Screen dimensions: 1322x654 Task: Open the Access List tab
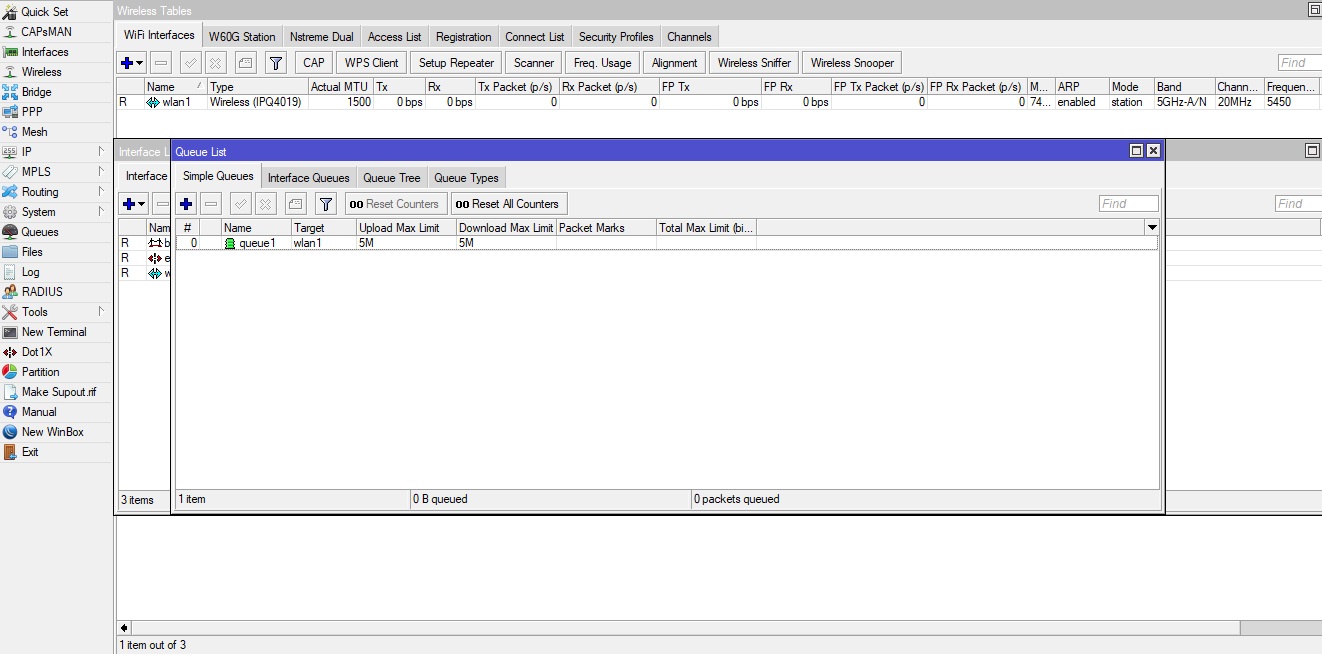pos(394,37)
